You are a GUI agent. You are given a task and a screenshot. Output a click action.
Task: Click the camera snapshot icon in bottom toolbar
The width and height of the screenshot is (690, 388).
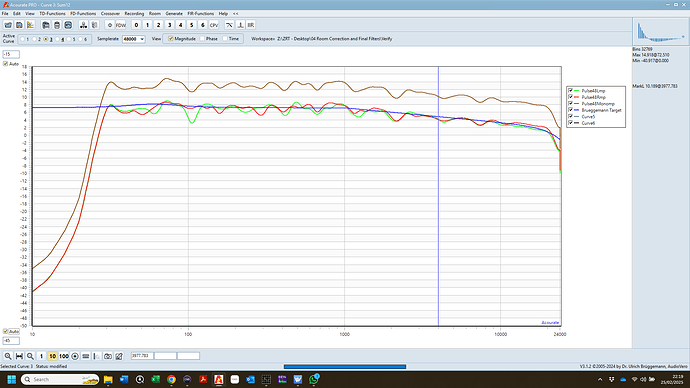pyautogui.click(x=108, y=356)
